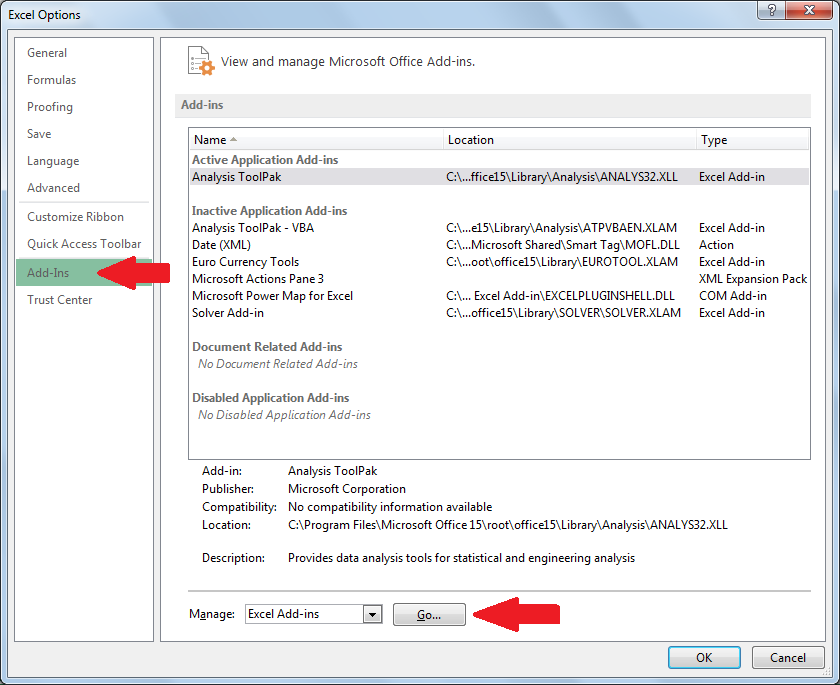
Task: Click the ANALYS32.XLL location cell
Action: (561, 177)
